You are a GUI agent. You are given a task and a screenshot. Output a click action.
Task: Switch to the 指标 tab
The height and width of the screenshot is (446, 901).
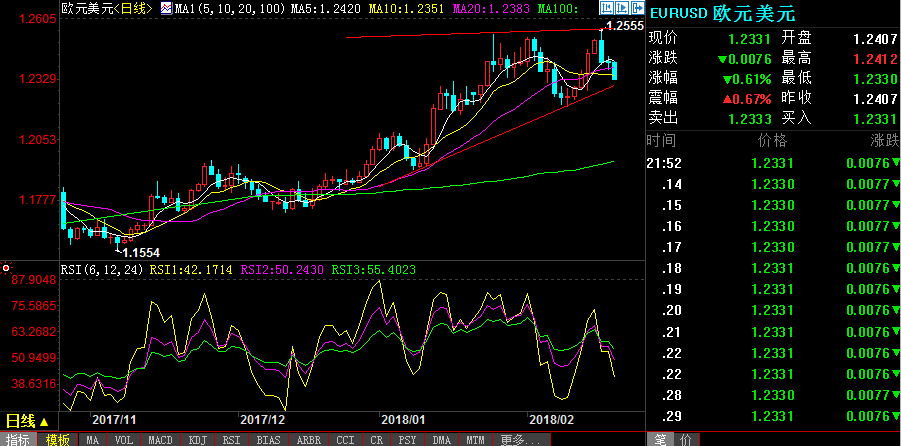(18, 439)
